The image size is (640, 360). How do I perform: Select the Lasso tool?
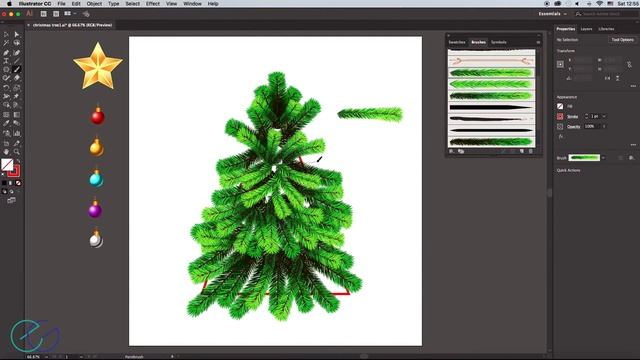tap(16, 43)
